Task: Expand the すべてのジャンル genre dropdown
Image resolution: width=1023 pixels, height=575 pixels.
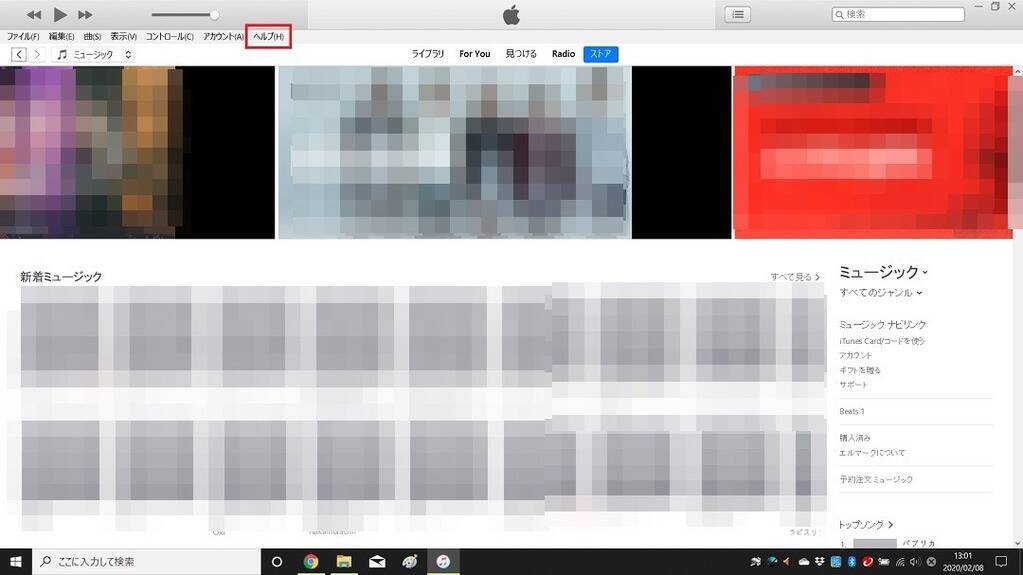Action: point(880,293)
